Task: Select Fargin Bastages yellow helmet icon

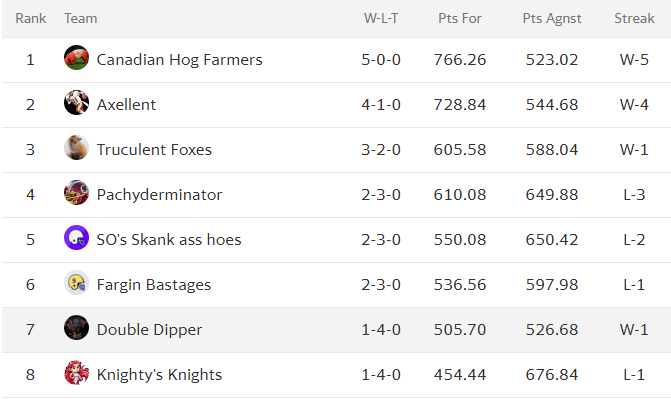Action: (77, 283)
